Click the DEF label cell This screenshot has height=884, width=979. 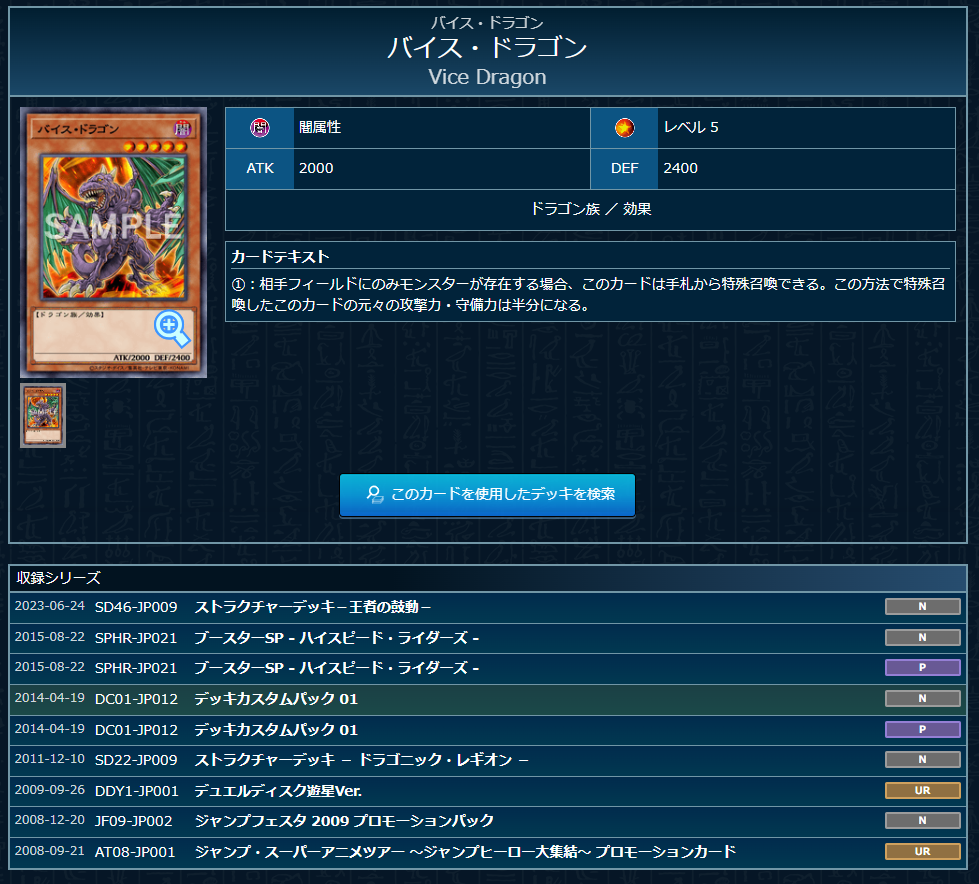[624, 169]
